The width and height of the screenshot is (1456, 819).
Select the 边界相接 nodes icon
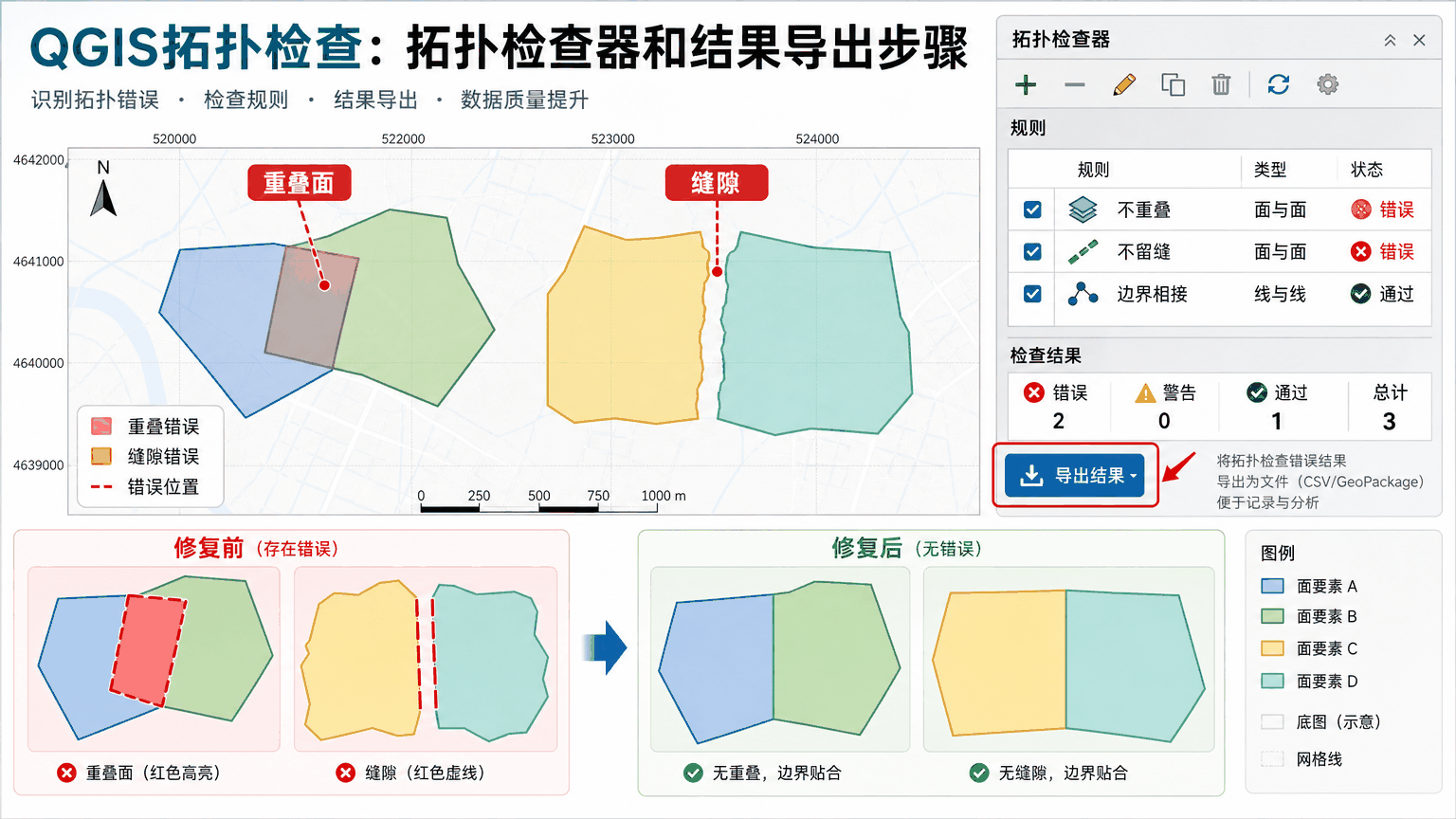pyautogui.click(x=1083, y=294)
